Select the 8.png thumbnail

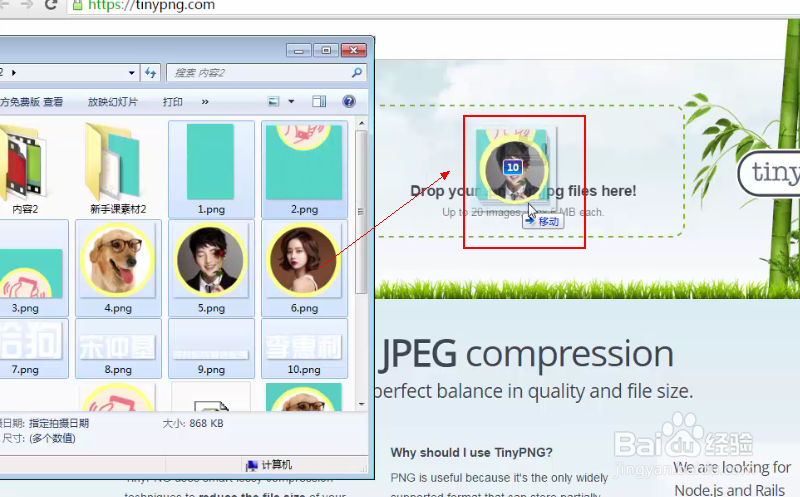(118, 349)
